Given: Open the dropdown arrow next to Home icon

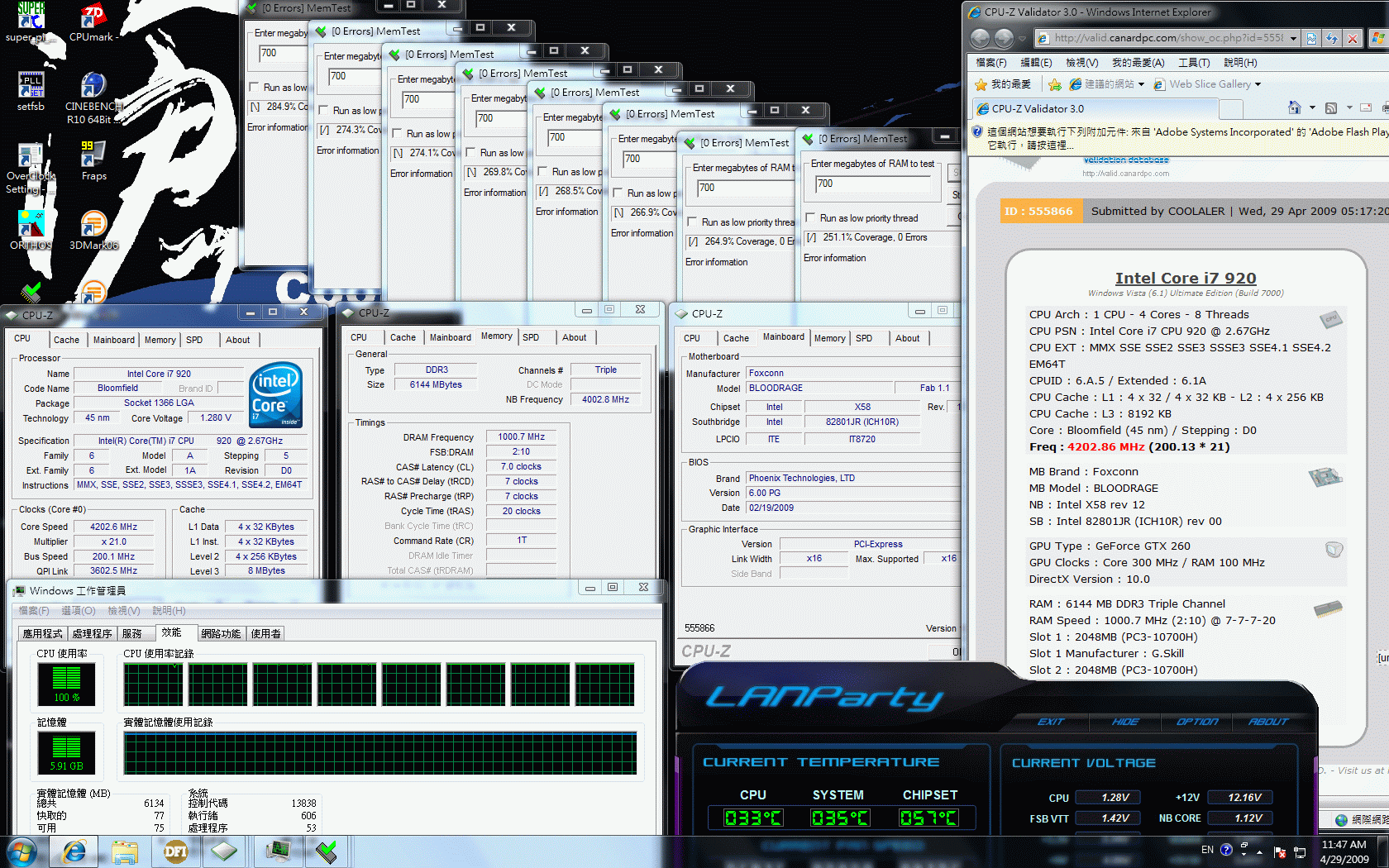Looking at the screenshot, I should 1312,107.
